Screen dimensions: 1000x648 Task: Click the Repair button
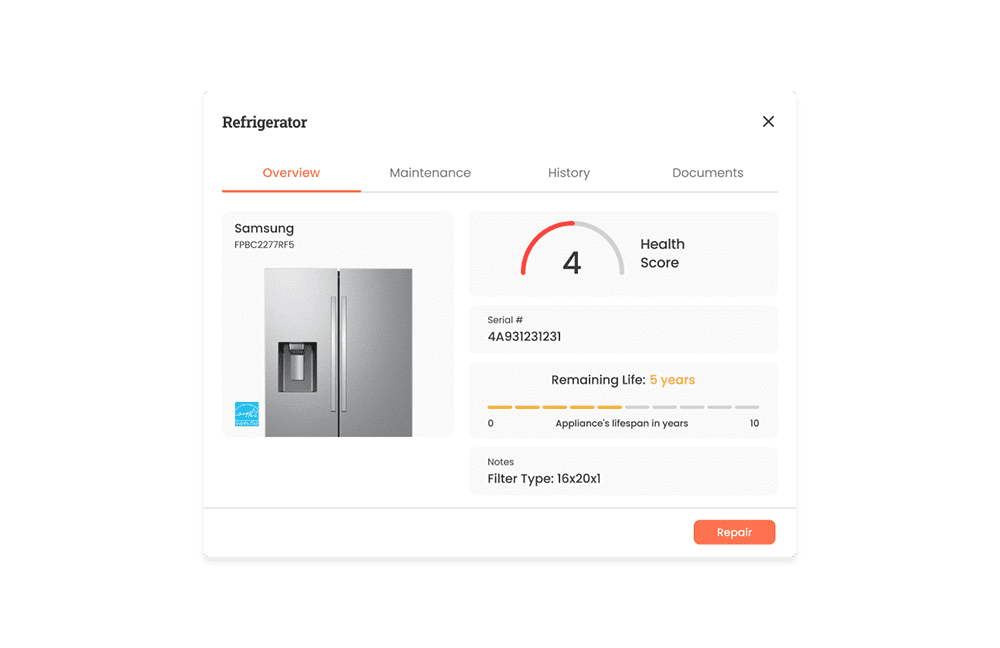tap(734, 532)
